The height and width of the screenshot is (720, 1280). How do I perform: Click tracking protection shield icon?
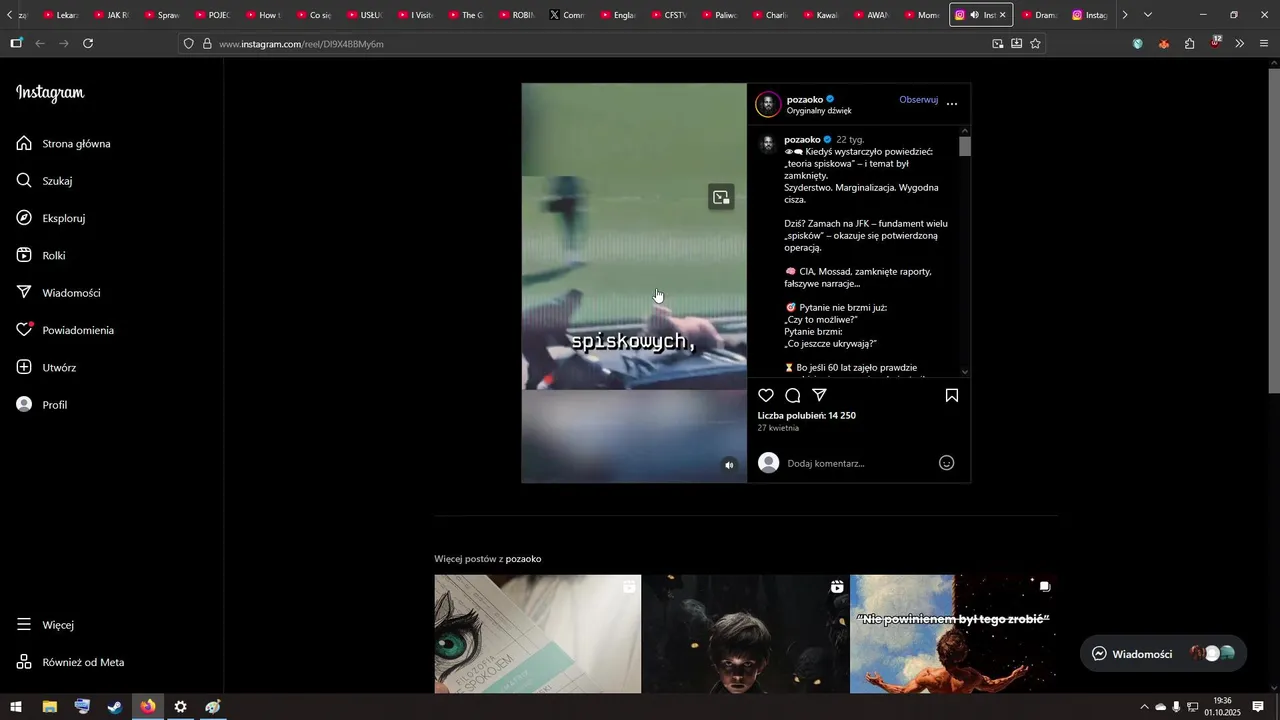[x=188, y=44]
